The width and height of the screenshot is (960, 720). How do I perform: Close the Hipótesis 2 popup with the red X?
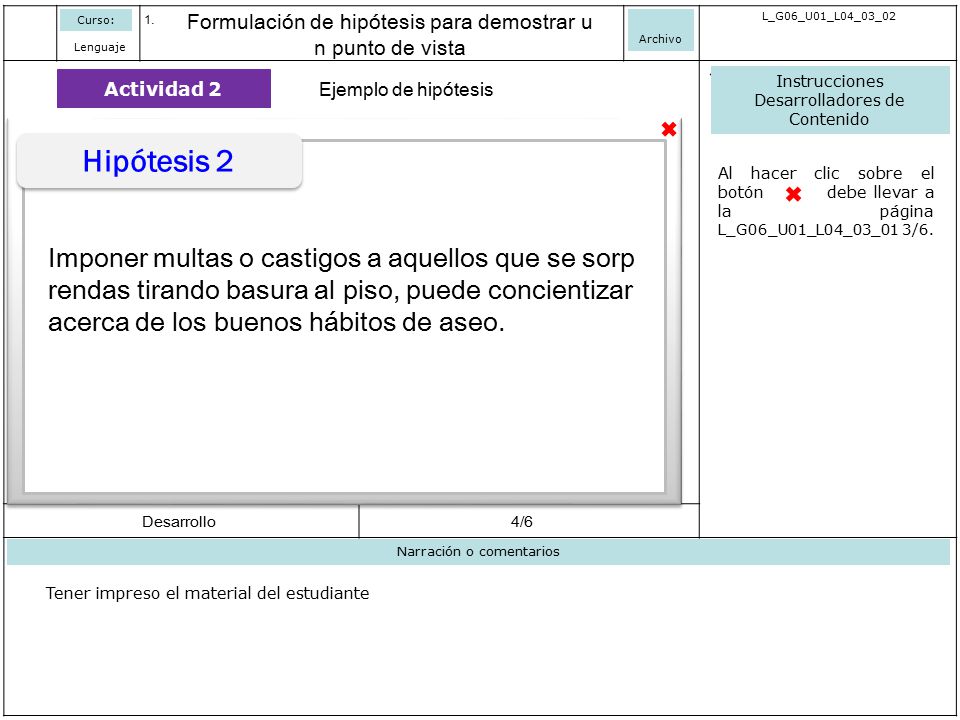[669, 129]
